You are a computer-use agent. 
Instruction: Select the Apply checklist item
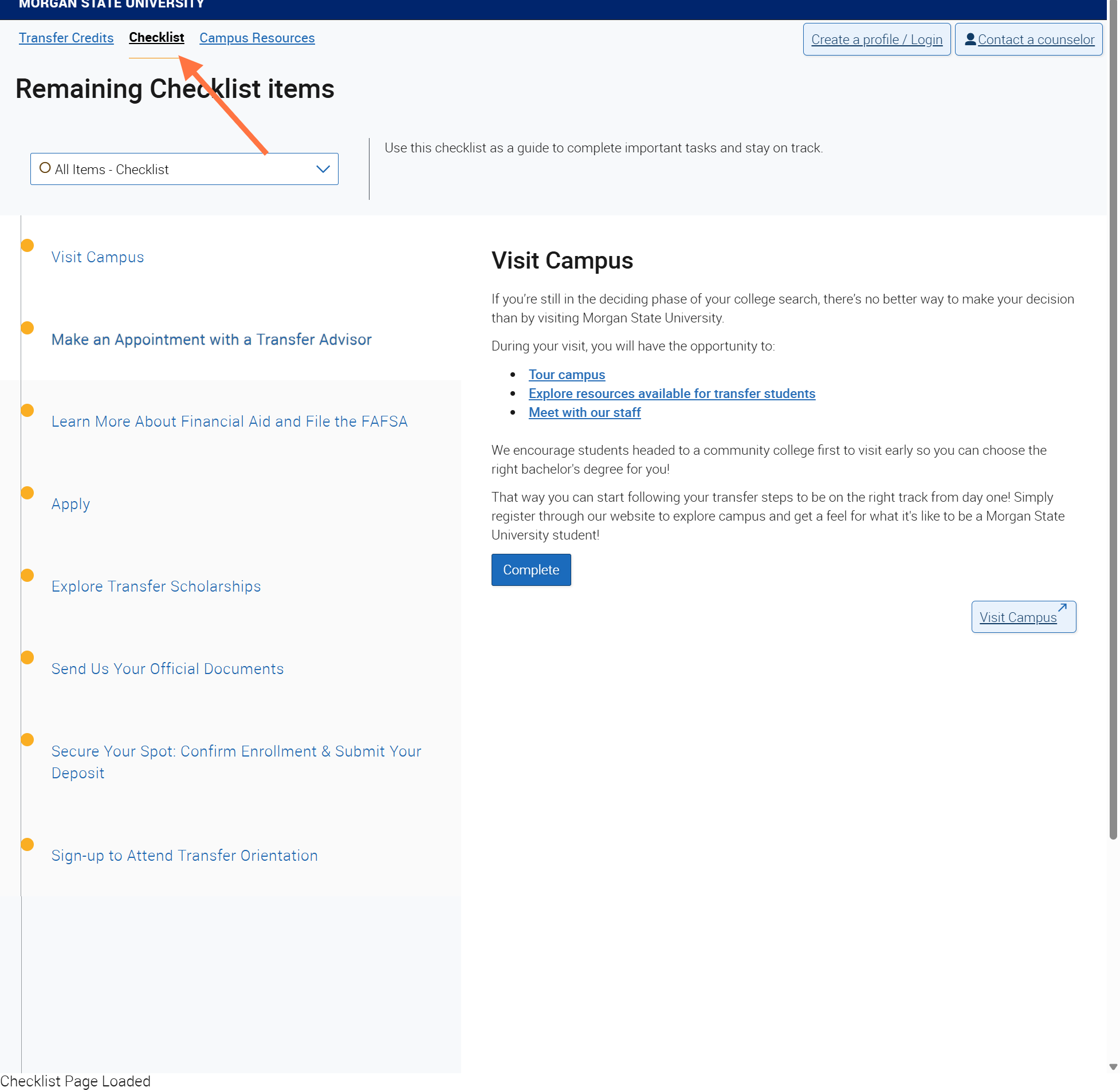[71, 504]
